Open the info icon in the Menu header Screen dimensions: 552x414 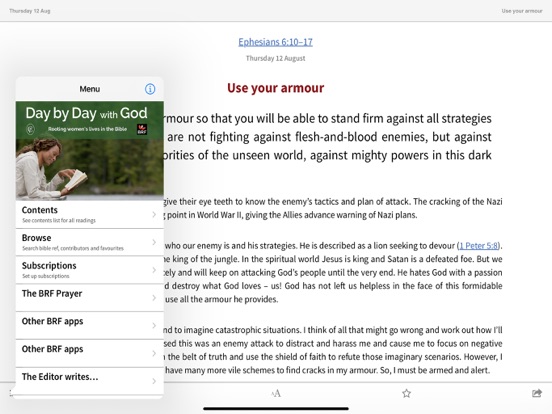click(x=150, y=89)
